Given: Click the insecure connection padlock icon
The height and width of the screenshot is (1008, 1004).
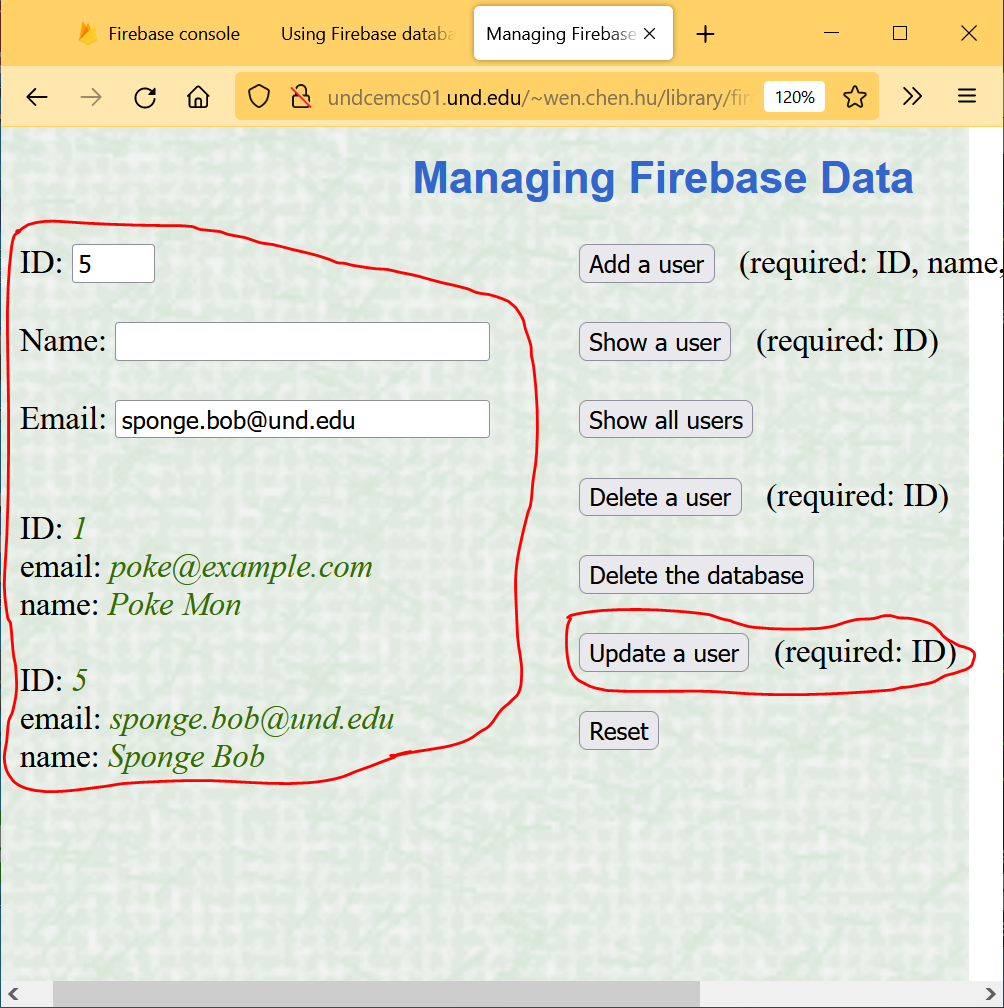Looking at the screenshot, I should pos(300,97).
